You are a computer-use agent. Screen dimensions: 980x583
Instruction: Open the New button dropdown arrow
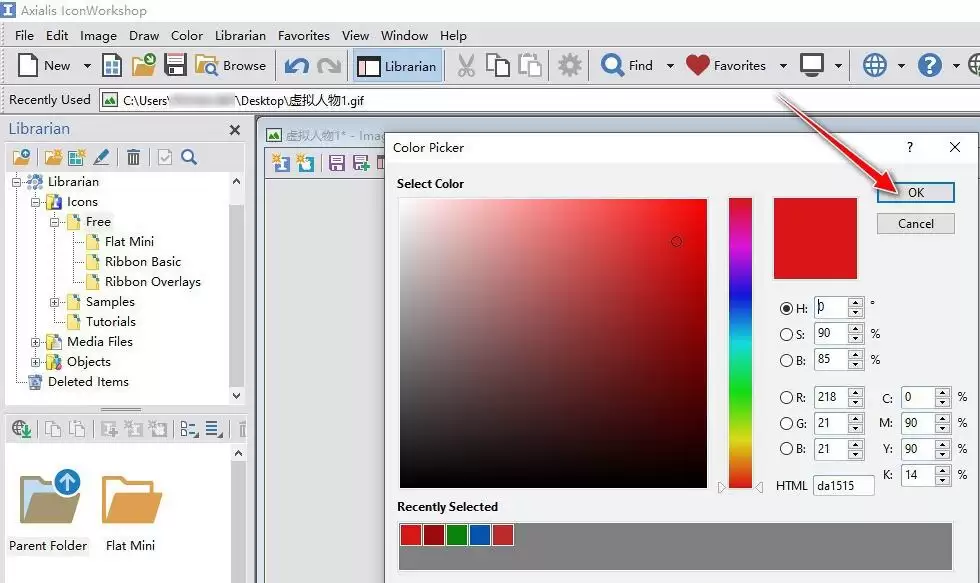tap(87, 66)
